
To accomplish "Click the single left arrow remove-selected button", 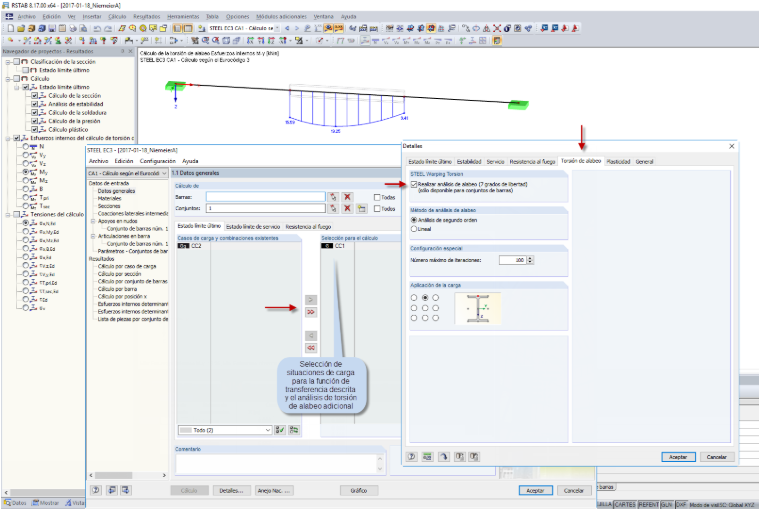I will [311, 335].
